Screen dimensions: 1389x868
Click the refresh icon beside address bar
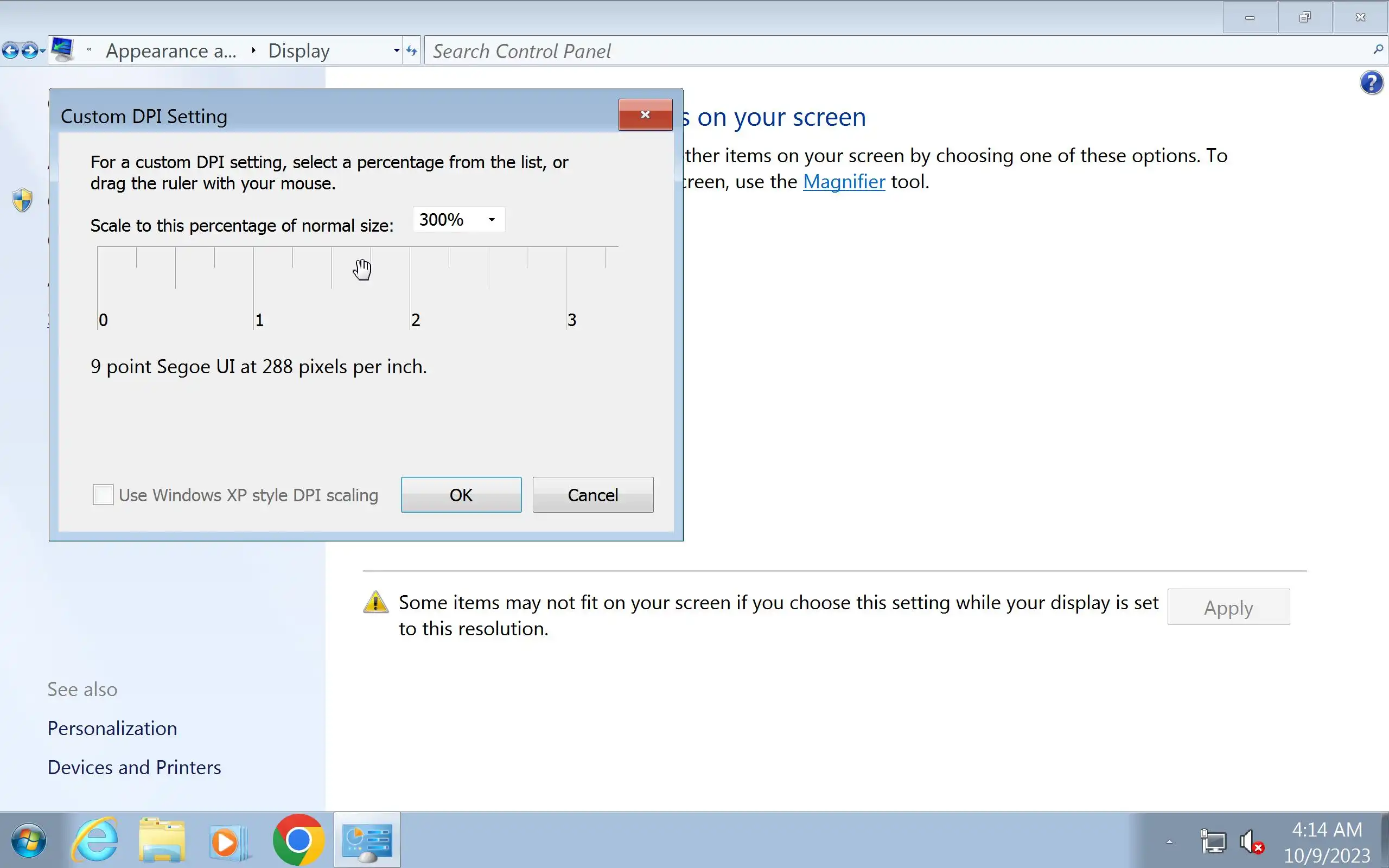point(411,51)
